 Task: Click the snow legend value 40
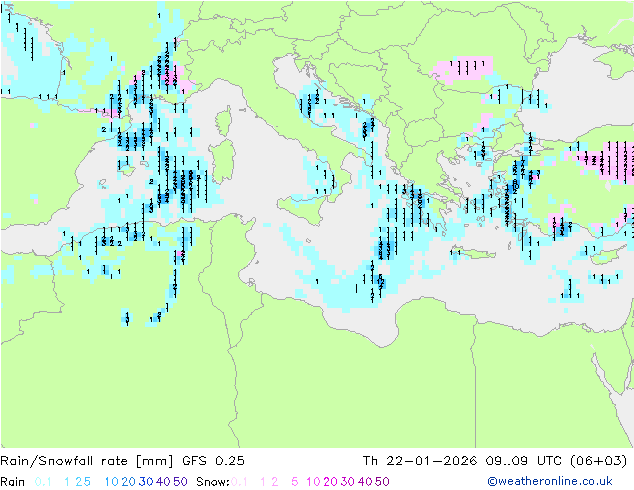365,482
